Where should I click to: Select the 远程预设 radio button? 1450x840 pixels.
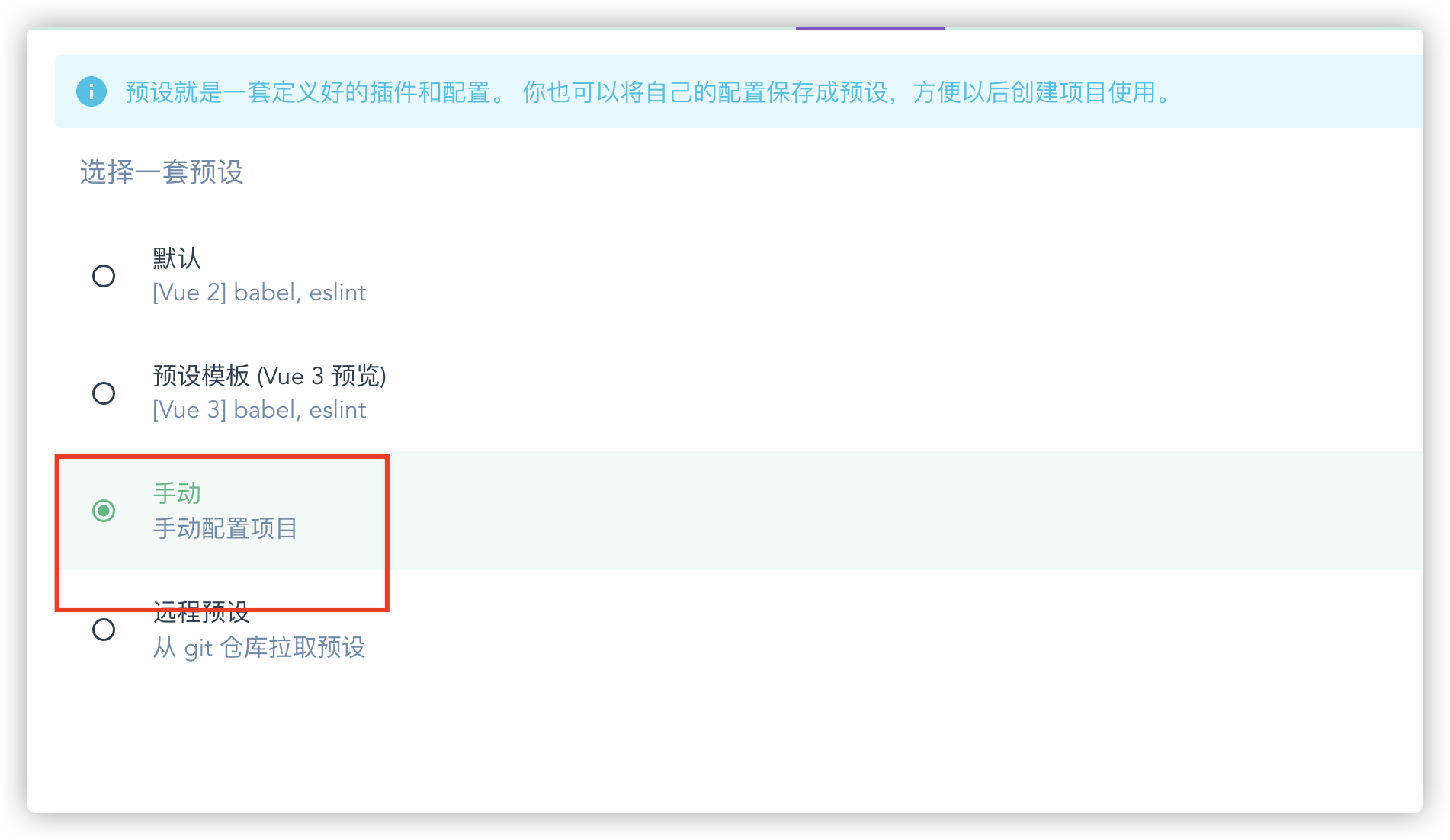[104, 630]
